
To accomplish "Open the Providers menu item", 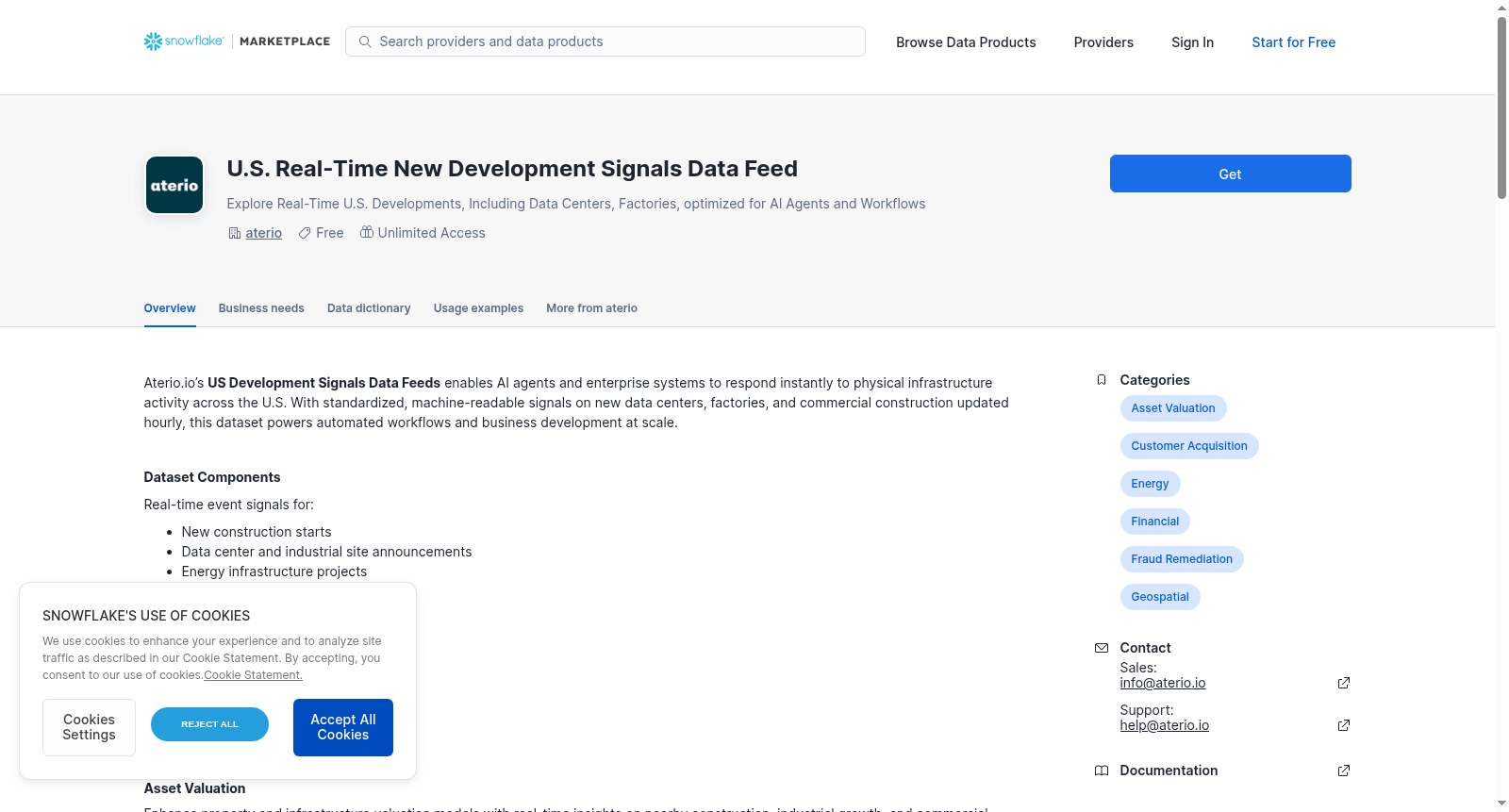I will point(1103,42).
